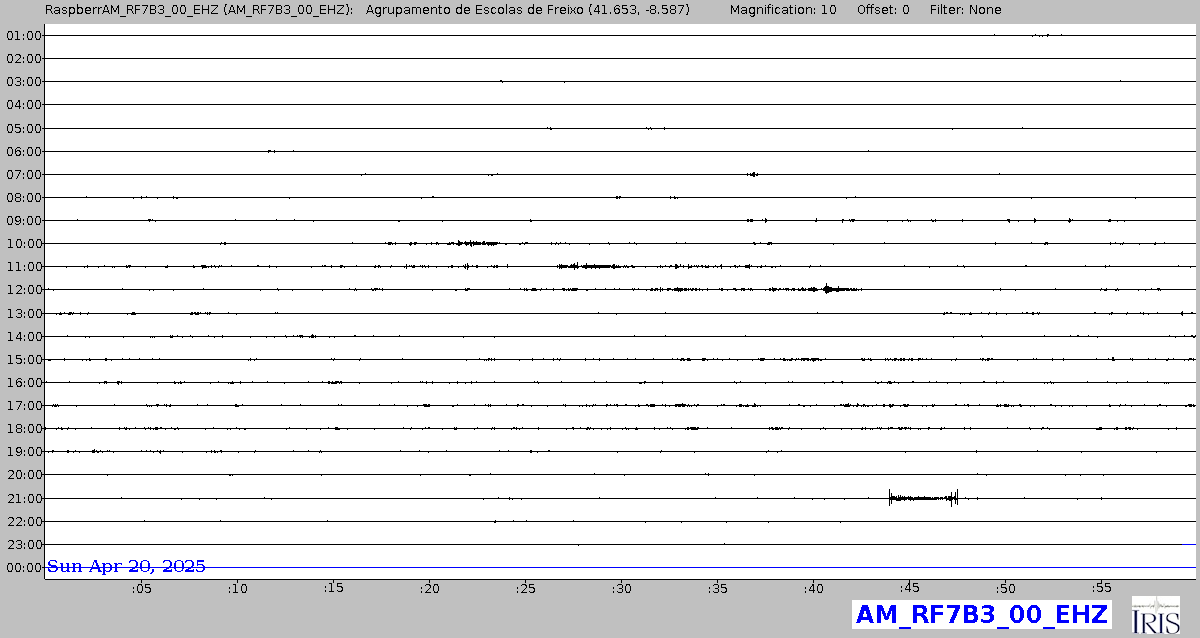This screenshot has height=638, width=1200.
Task: Click the 00:00 hour label
Action: (24, 568)
